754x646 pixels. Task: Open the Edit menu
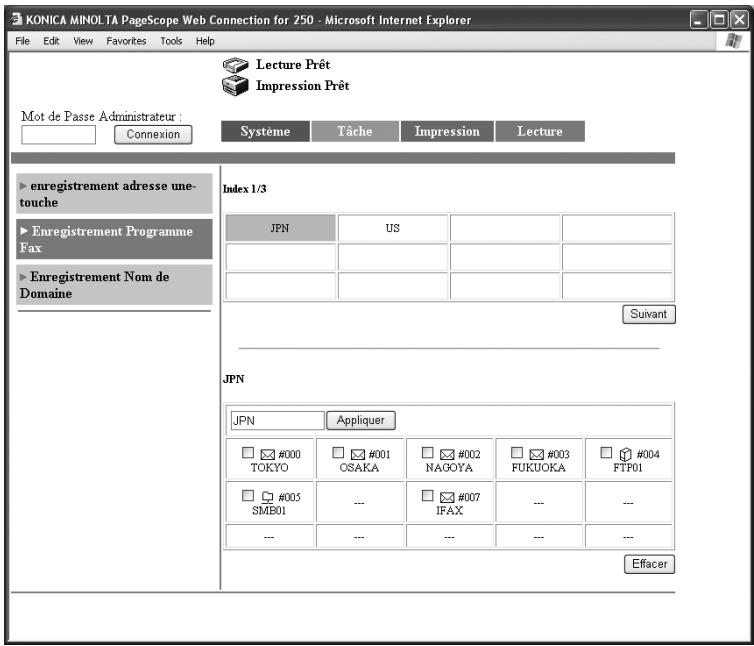click(x=51, y=41)
